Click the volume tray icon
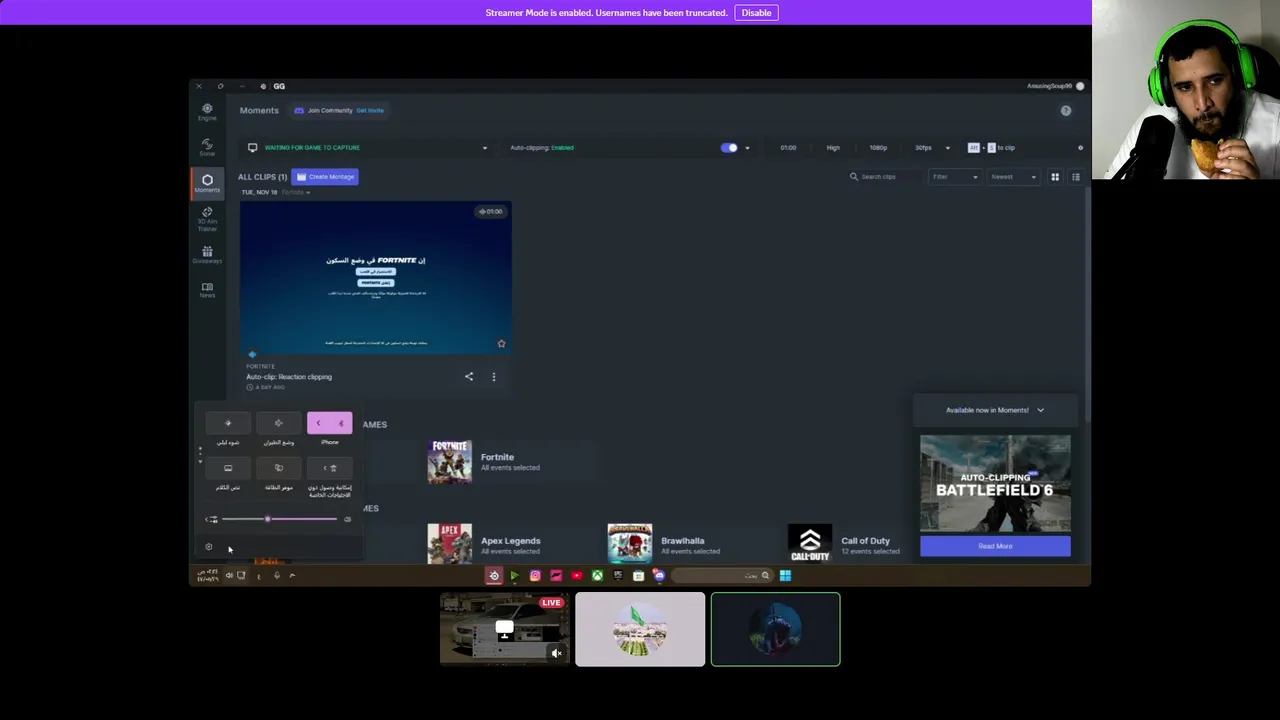Image resolution: width=1280 pixels, height=720 pixels. point(229,575)
